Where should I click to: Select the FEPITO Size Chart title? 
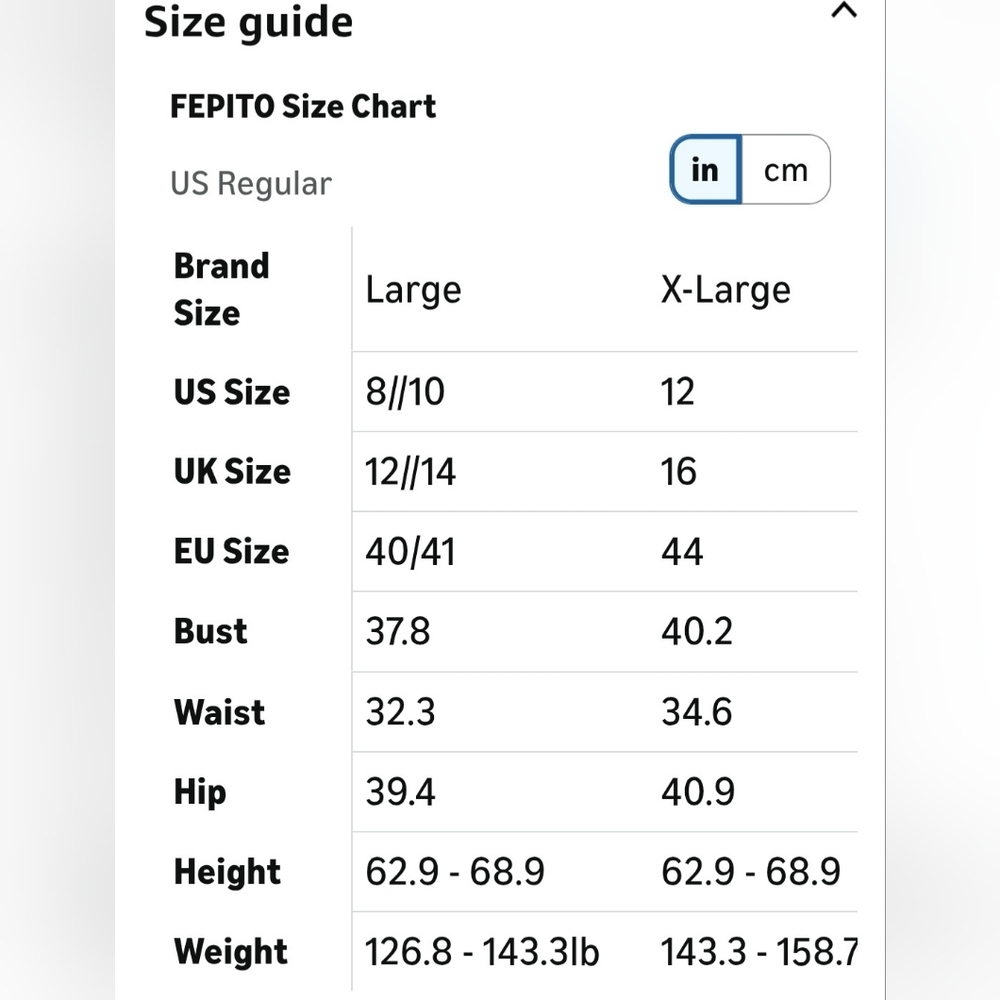(x=303, y=106)
